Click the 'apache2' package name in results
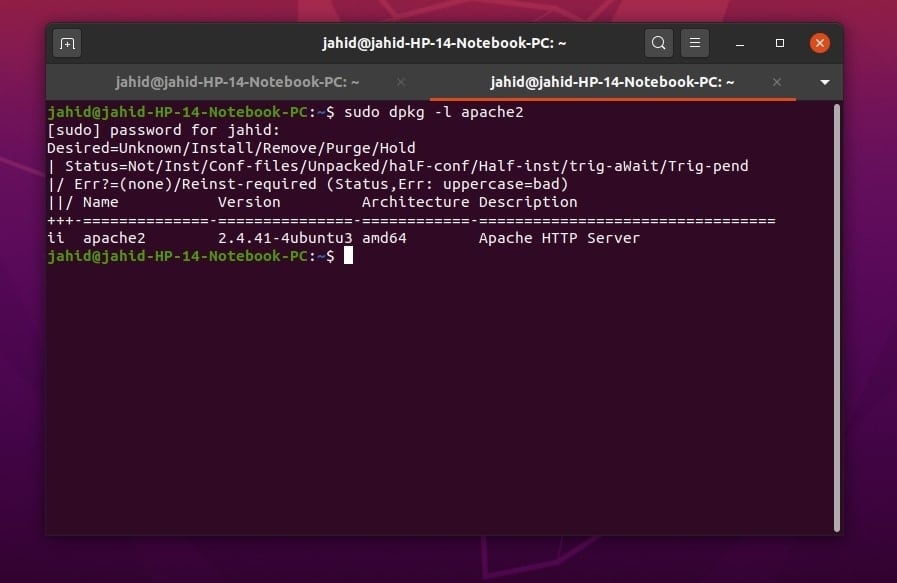Viewport: 897px width, 583px height. (114, 238)
